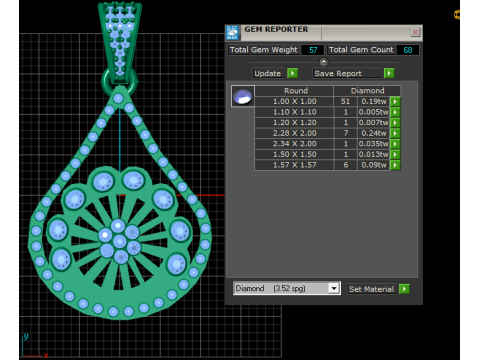Select the Round column header
The height and width of the screenshot is (360, 480).
tap(294, 91)
